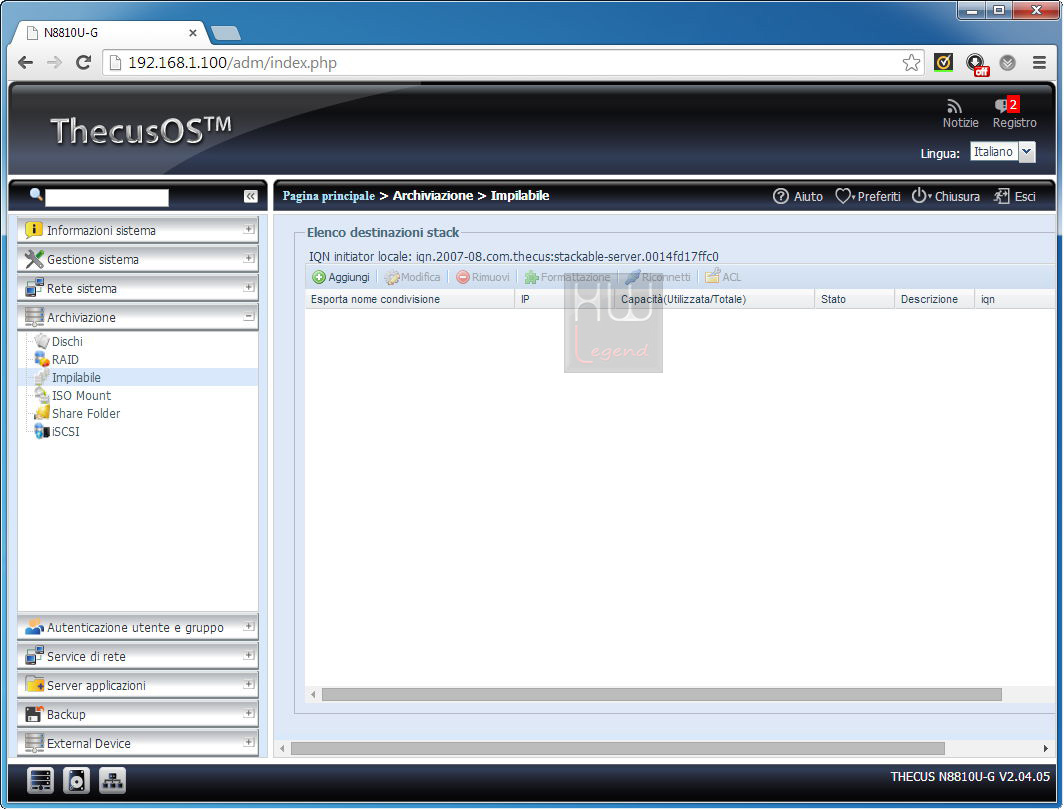This screenshot has width=1064, height=810.
Task: Open the Chrome hamburger menu
Action: (x=1039, y=62)
